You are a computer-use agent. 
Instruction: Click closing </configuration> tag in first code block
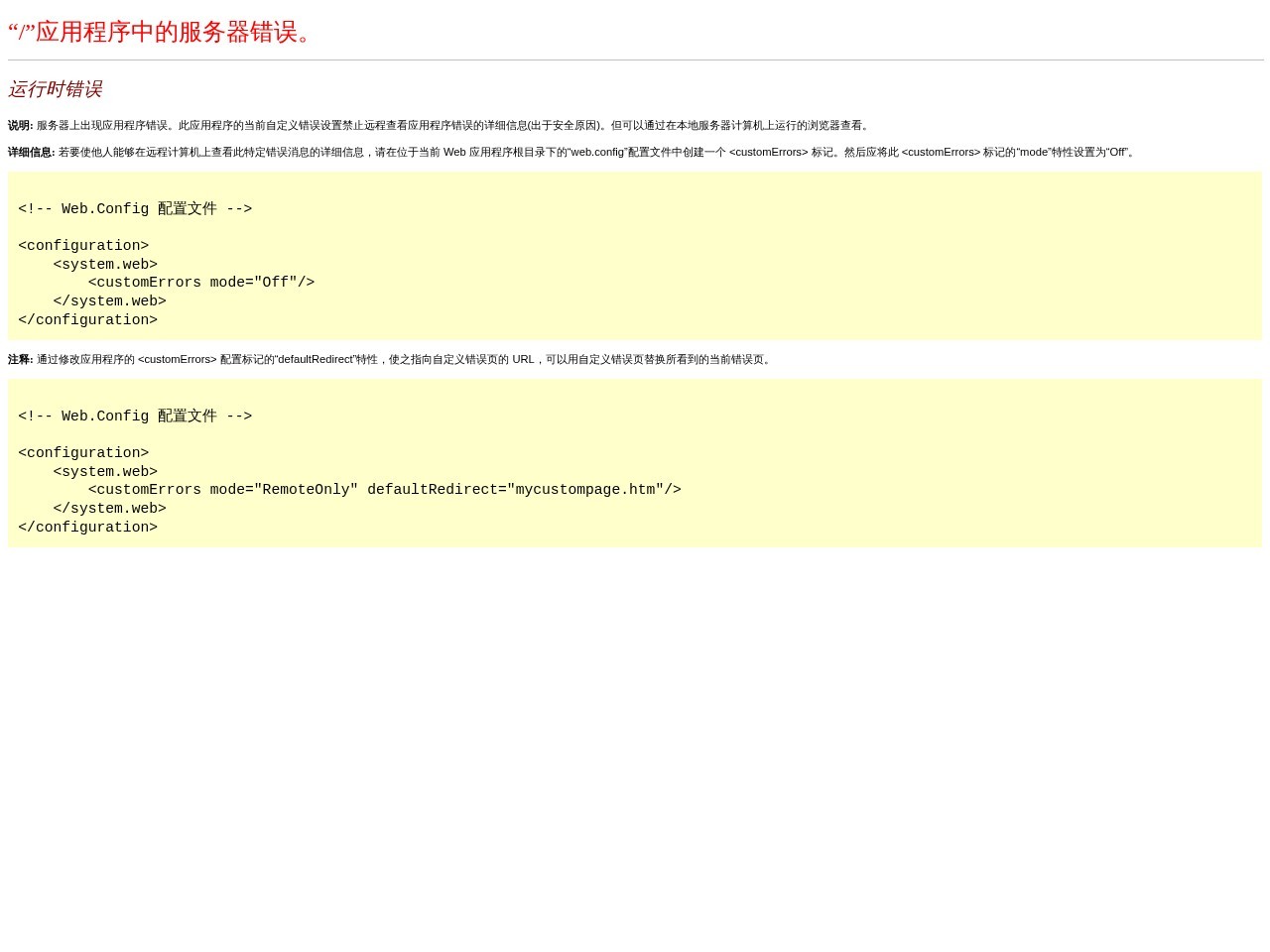pos(87,320)
